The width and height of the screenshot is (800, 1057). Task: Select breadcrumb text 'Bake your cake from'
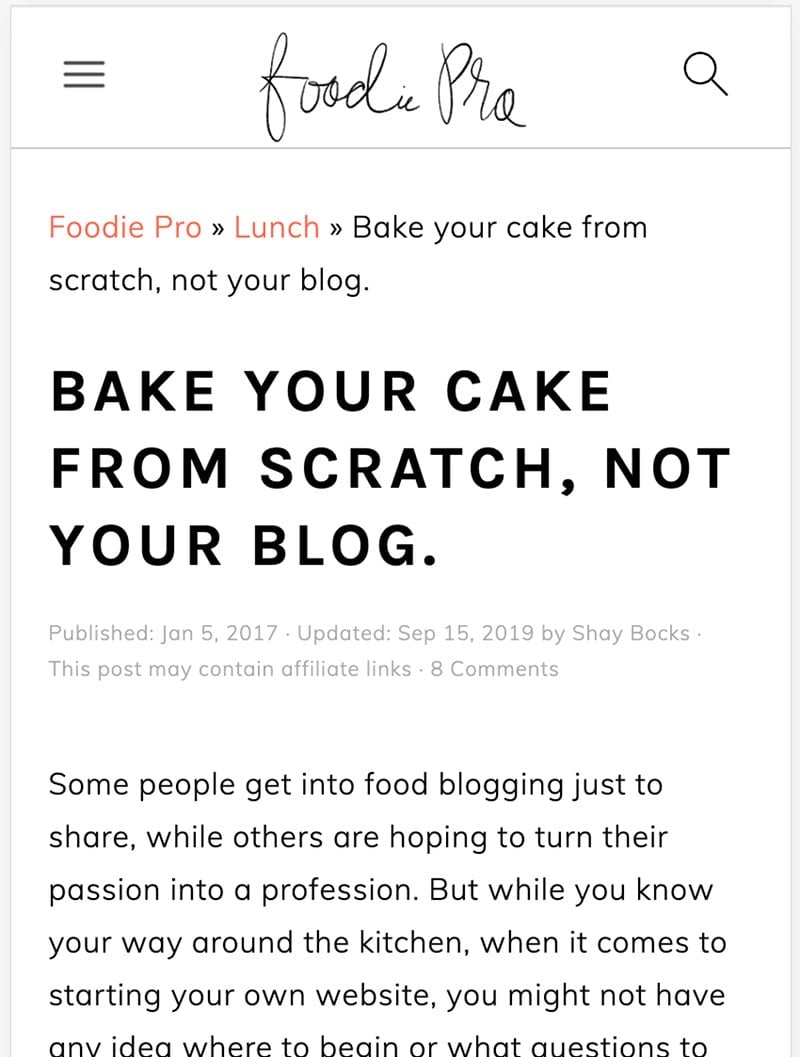click(499, 227)
